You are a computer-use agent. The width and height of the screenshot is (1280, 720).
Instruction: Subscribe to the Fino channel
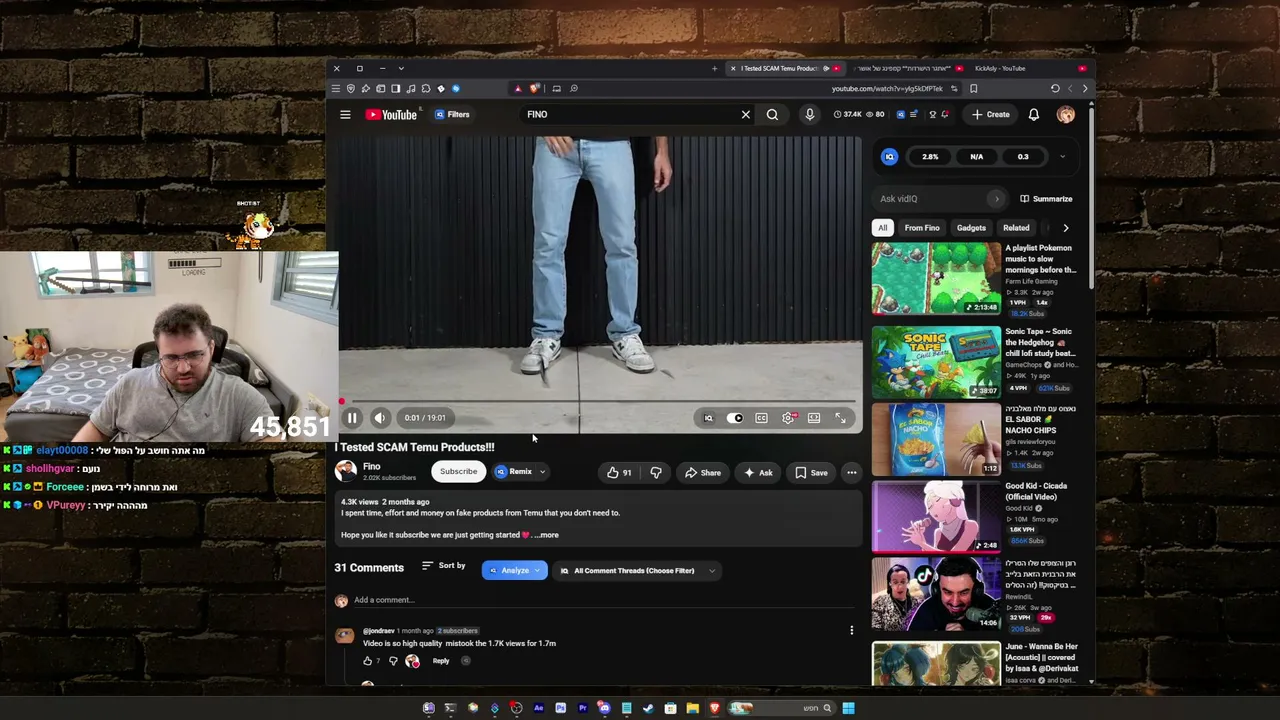458,472
